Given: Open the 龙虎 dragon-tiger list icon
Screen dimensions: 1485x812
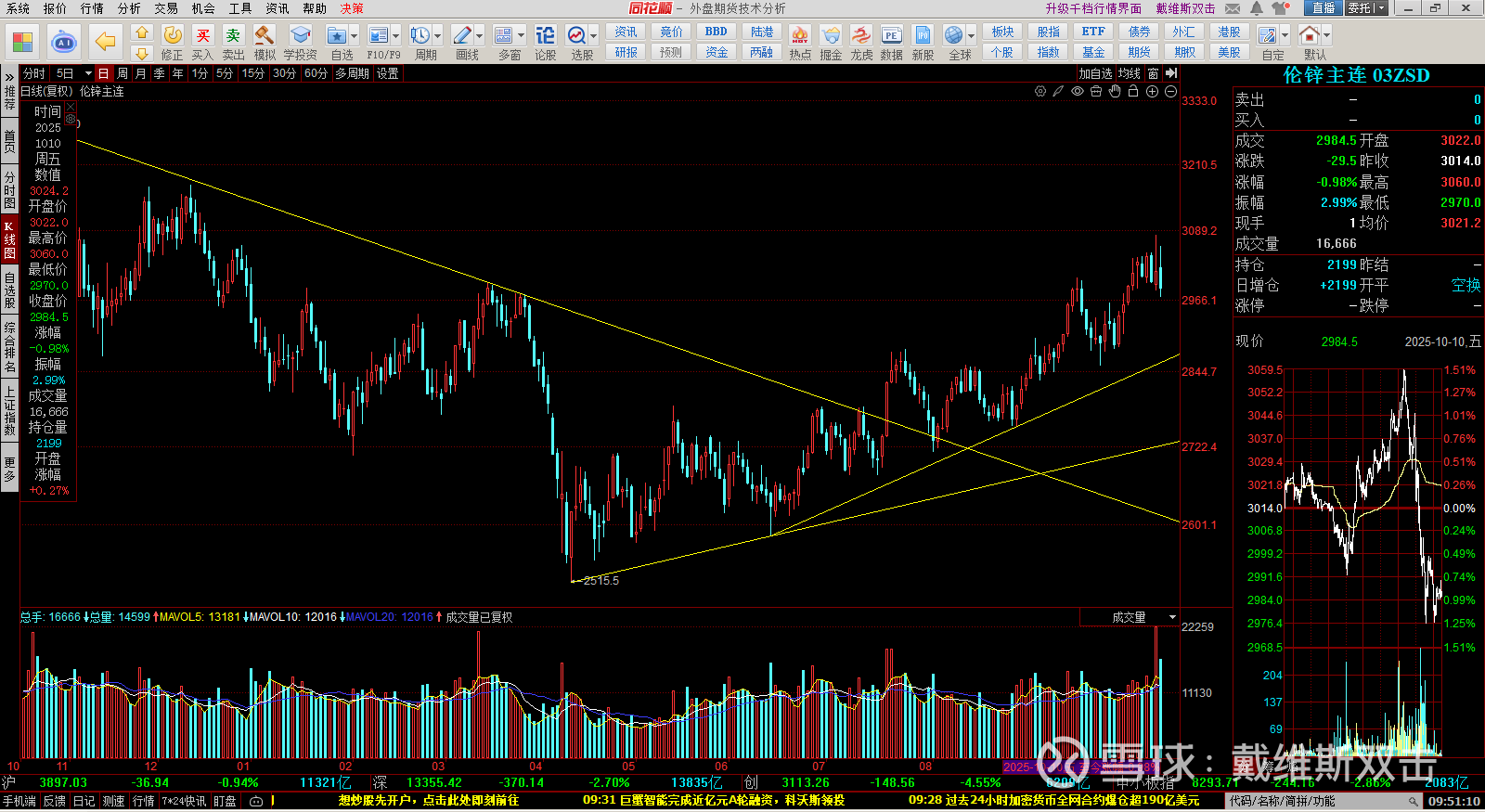Looking at the screenshot, I should [861, 43].
